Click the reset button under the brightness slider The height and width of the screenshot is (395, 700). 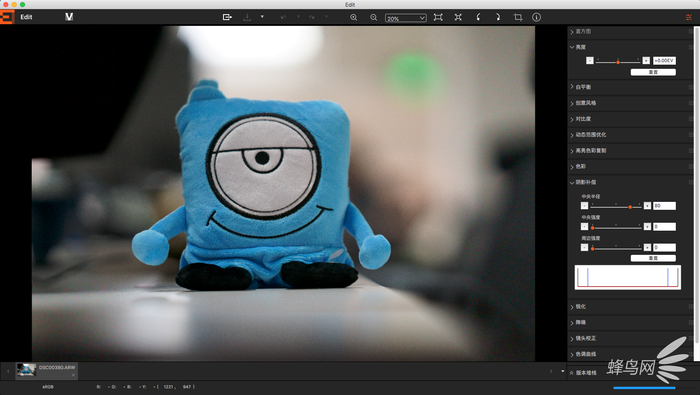coord(653,72)
